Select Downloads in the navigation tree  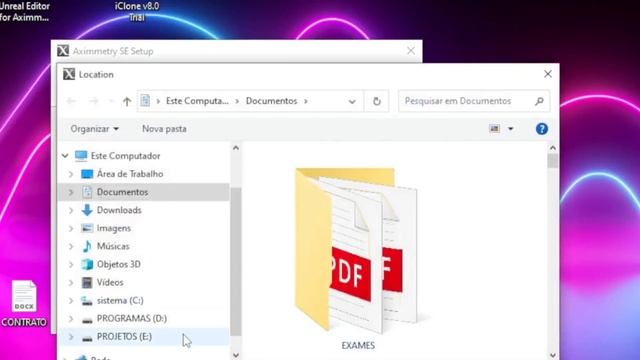click(144, 210)
